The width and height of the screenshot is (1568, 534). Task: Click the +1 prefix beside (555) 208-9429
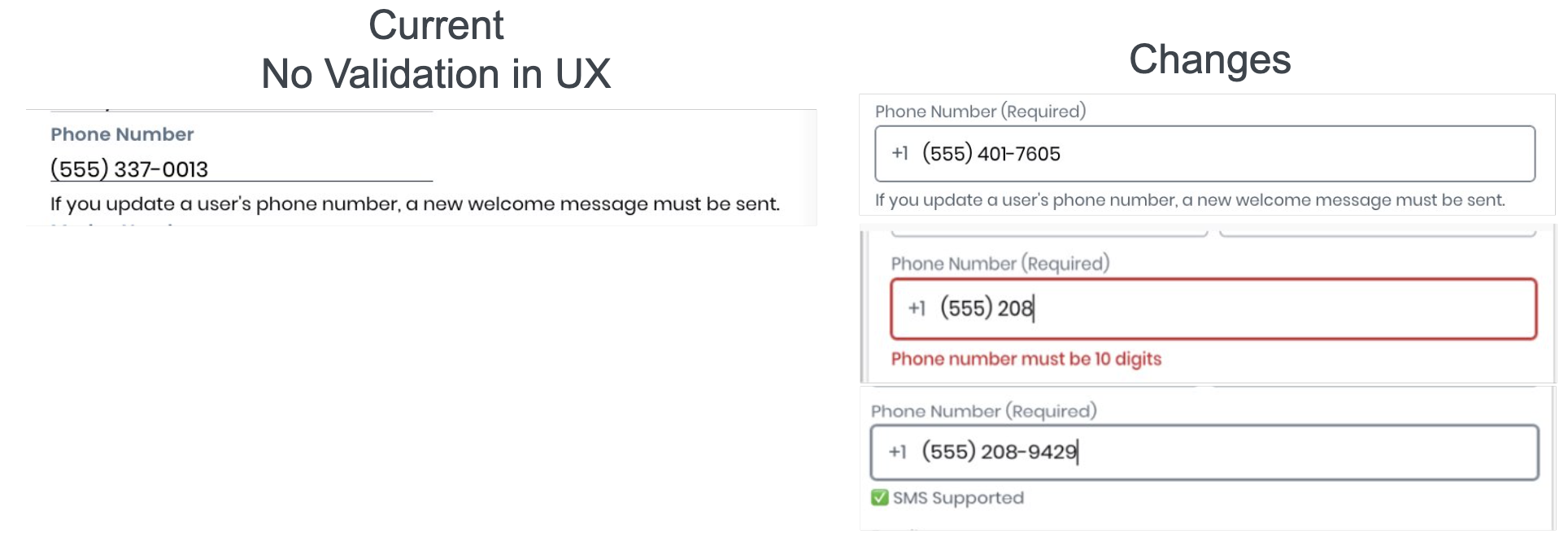pos(897,452)
